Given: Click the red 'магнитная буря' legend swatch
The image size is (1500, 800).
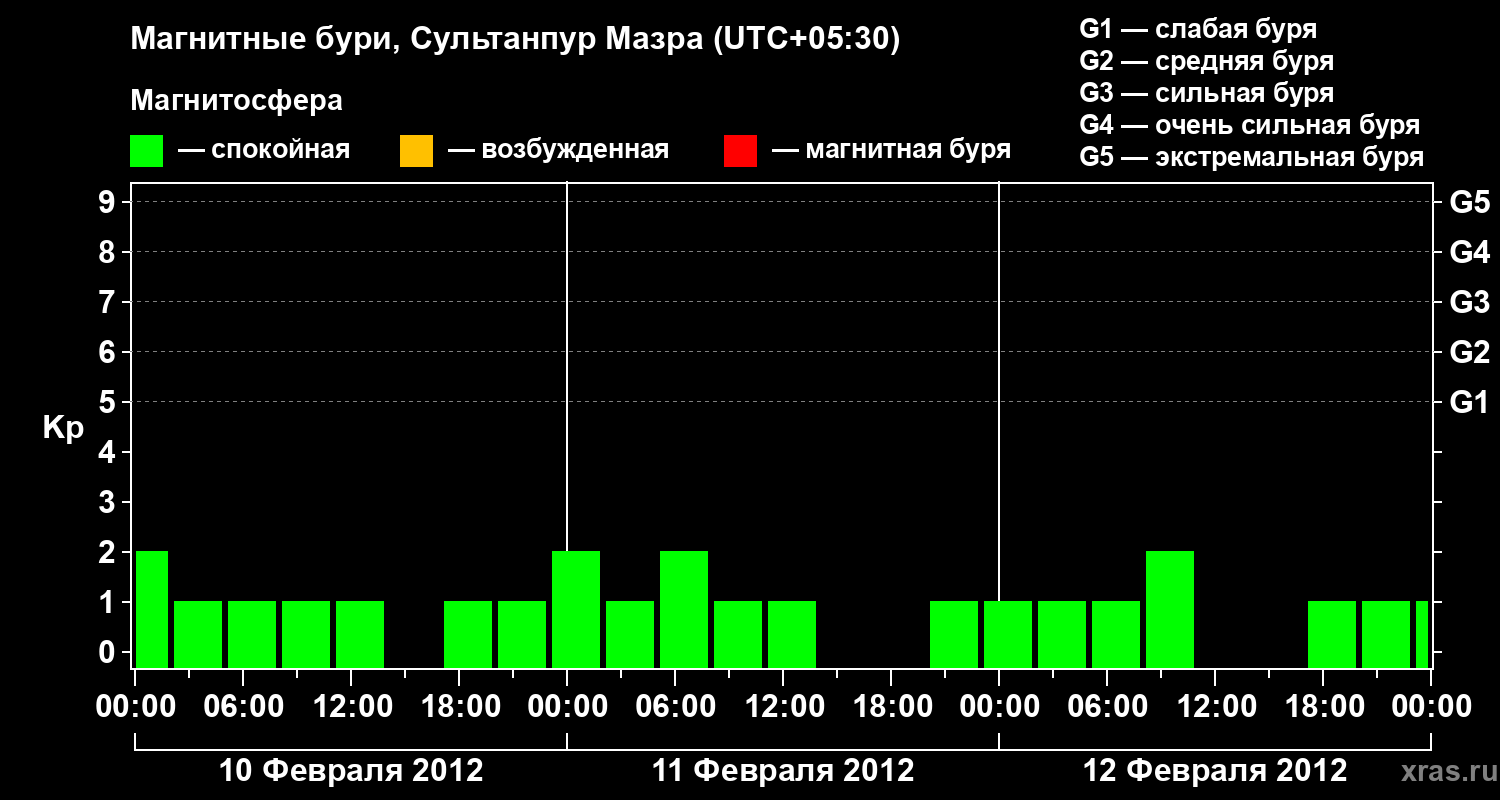Looking at the screenshot, I should [x=740, y=151].
